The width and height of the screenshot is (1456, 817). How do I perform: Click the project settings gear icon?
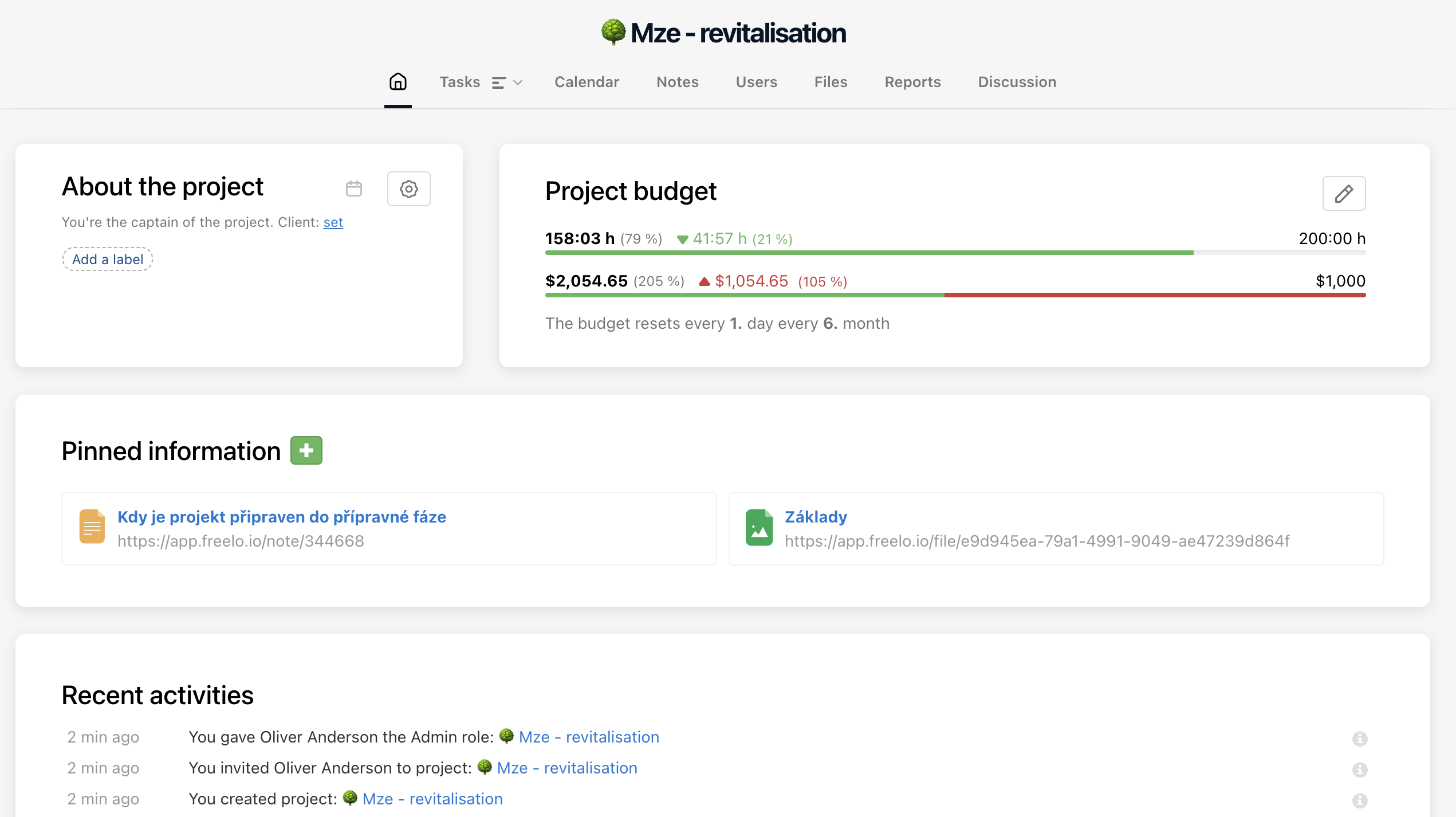[408, 189]
